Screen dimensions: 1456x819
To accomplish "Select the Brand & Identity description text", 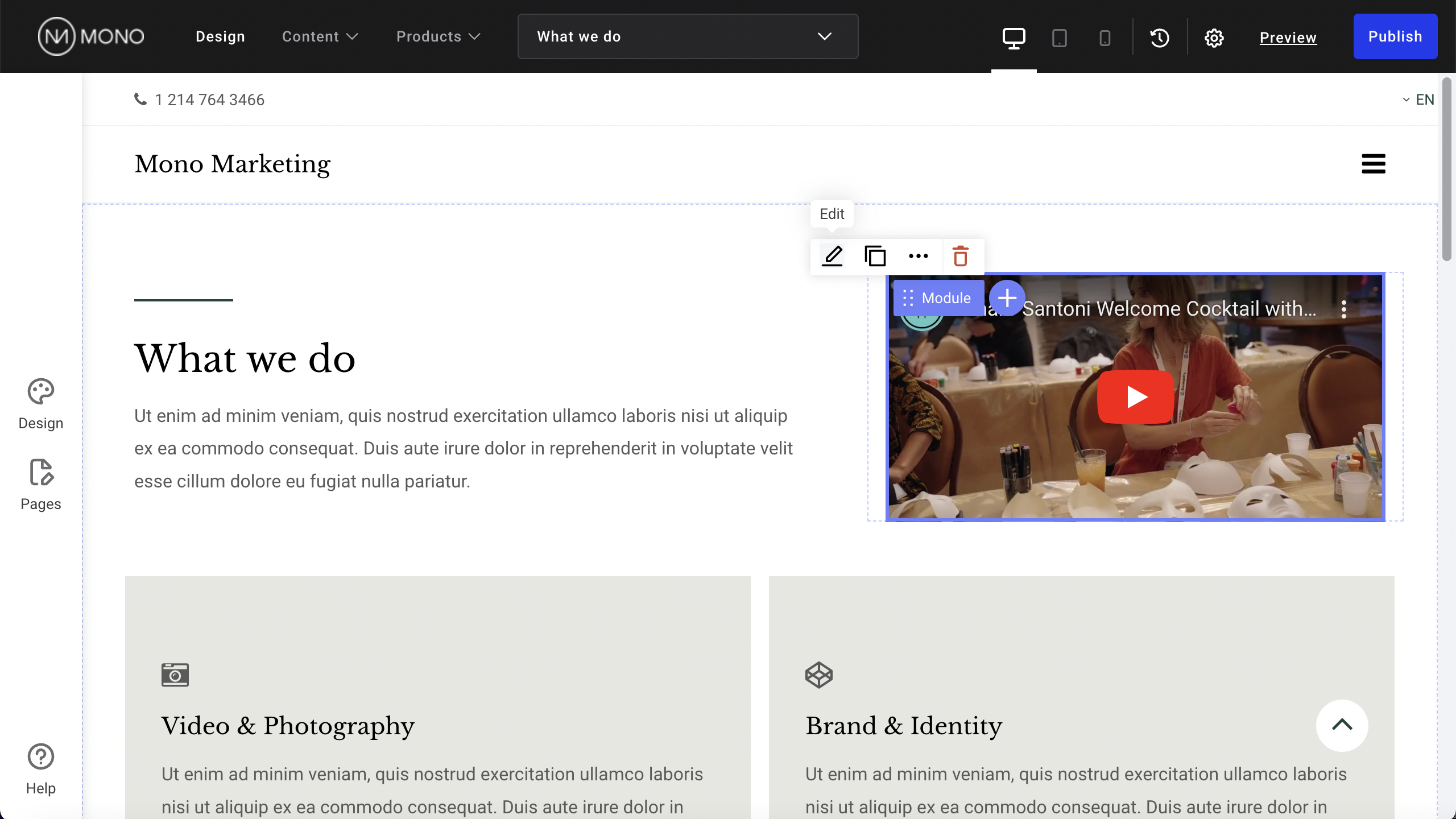I will point(1076,791).
